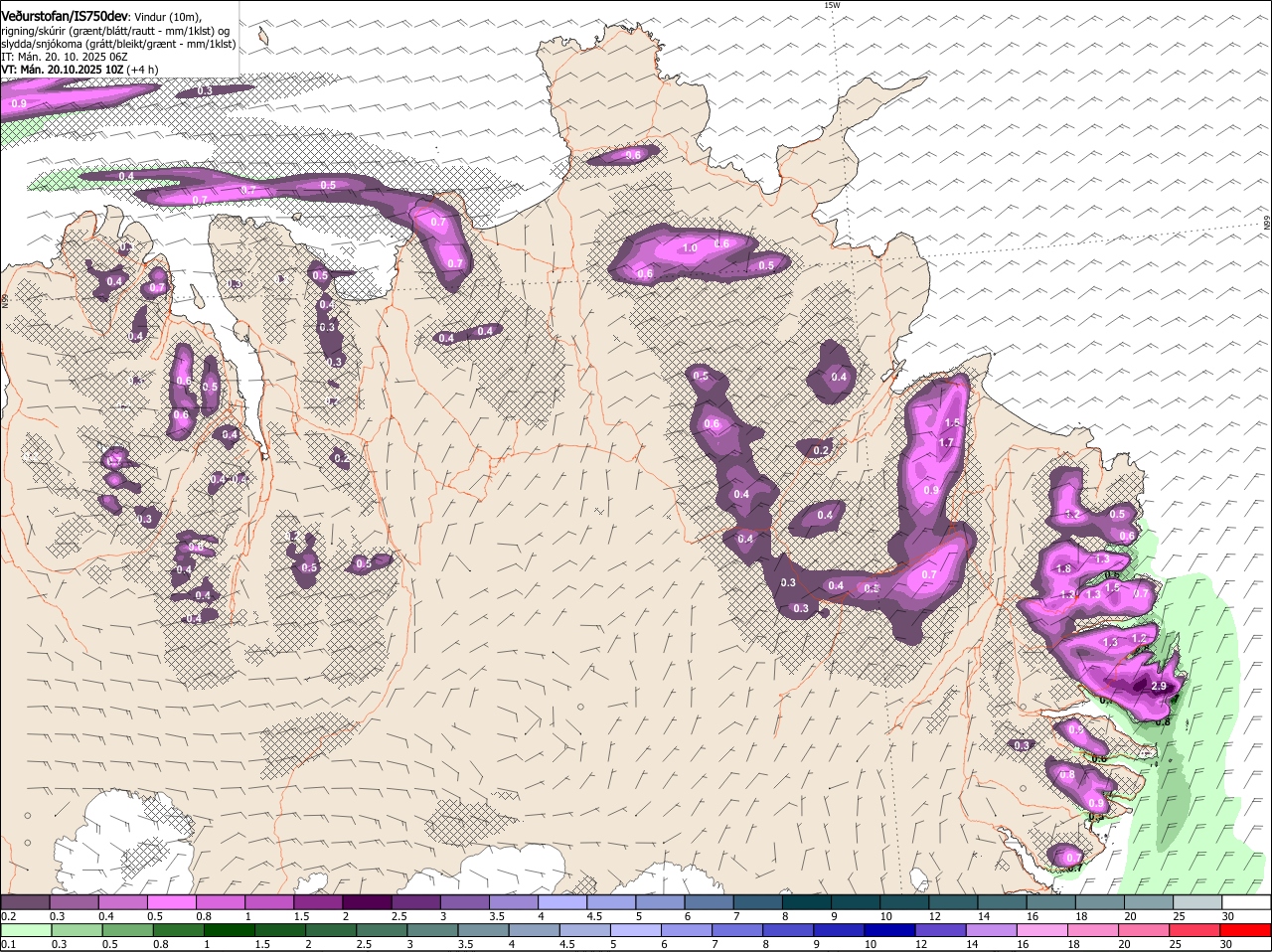The width and height of the screenshot is (1272, 952).
Task: Click the 0.1 label under rain legend
Action: pyautogui.click(x=8, y=944)
